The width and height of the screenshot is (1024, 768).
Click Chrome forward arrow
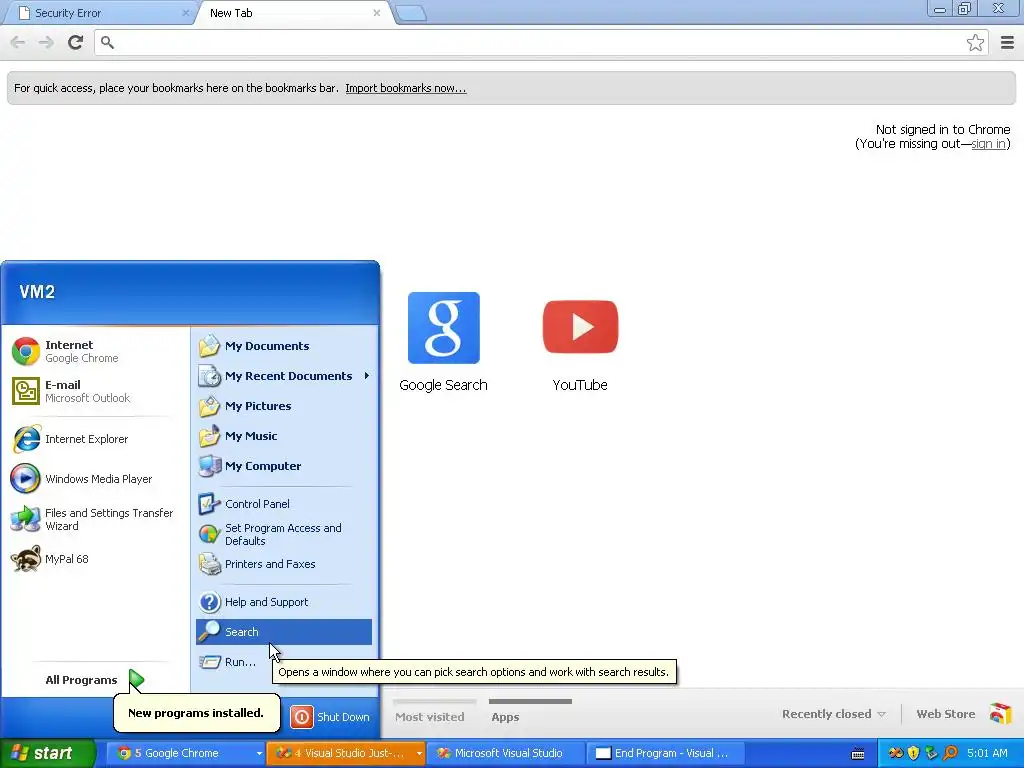[46, 42]
